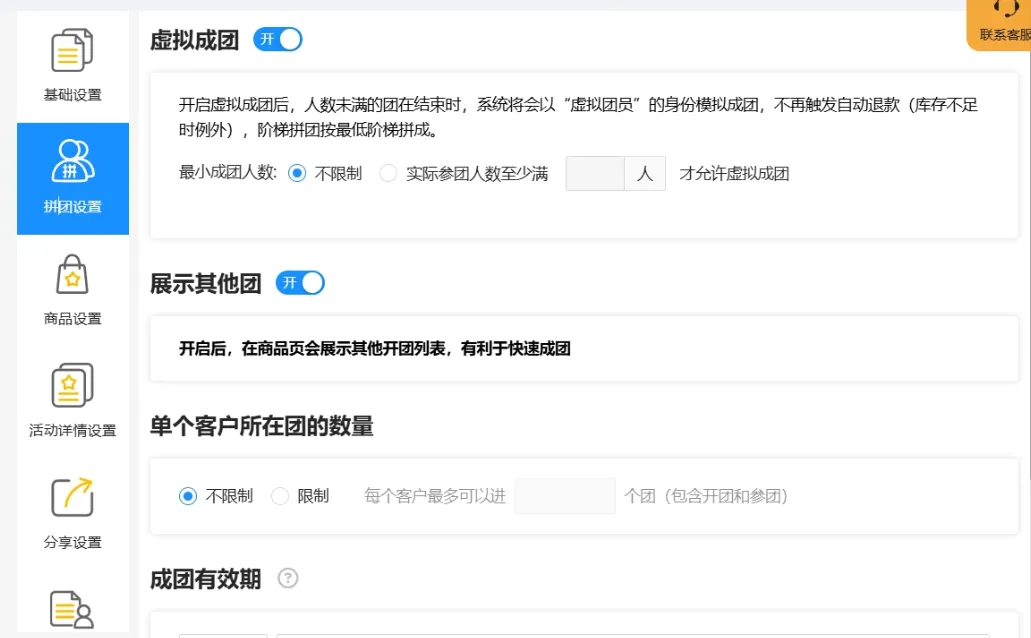Click the 每个客户最多可以进 number input field
1031x638 pixels.
pyautogui.click(x=565, y=496)
